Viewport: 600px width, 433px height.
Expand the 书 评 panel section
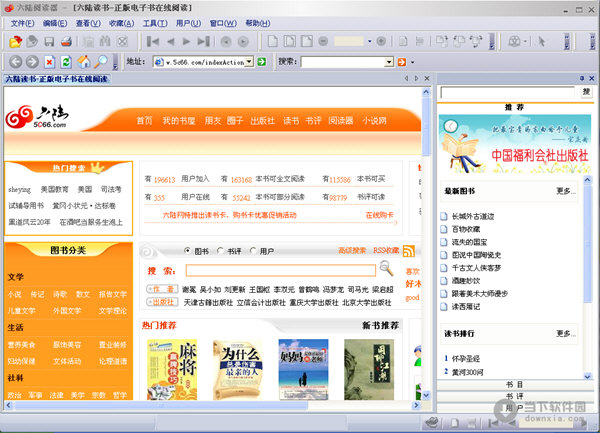click(514, 396)
